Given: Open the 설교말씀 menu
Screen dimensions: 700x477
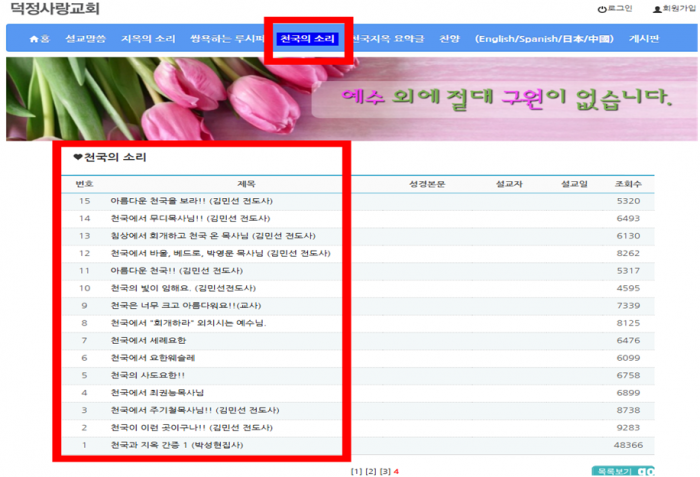Looking at the screenshot, I should click(x=84, y=39).
